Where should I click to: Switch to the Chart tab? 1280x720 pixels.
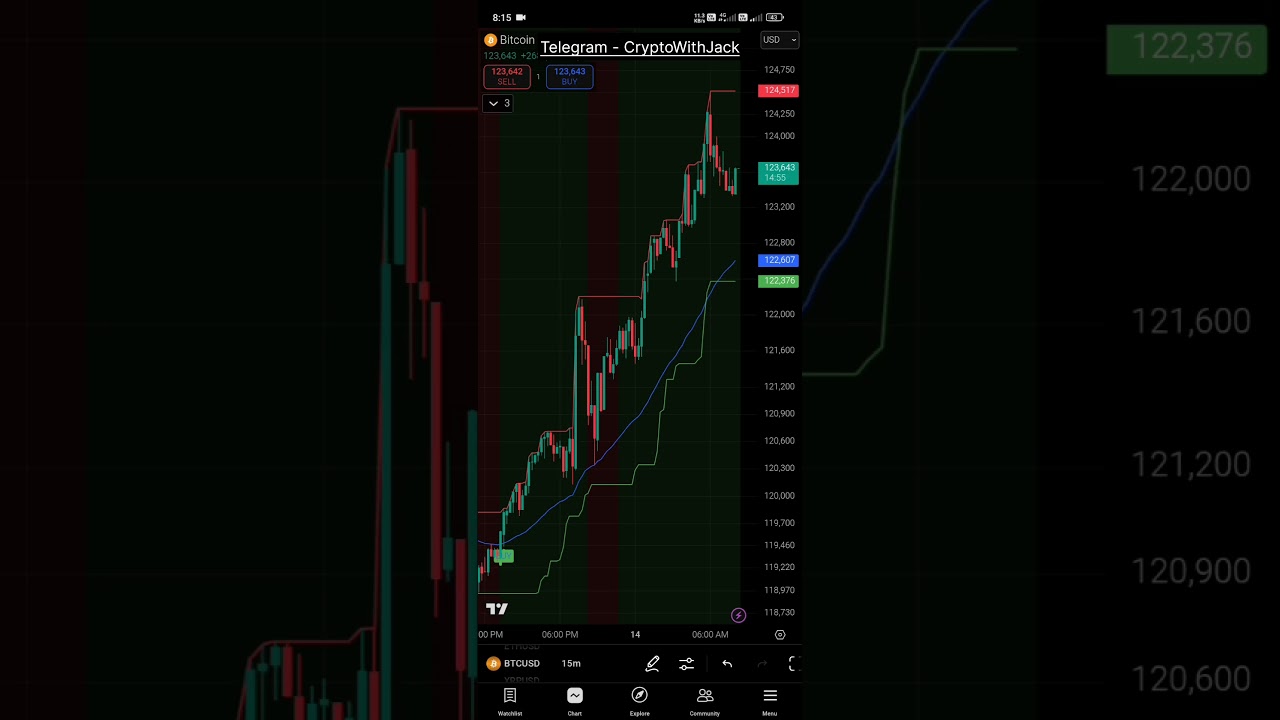(x=575, y=702)
